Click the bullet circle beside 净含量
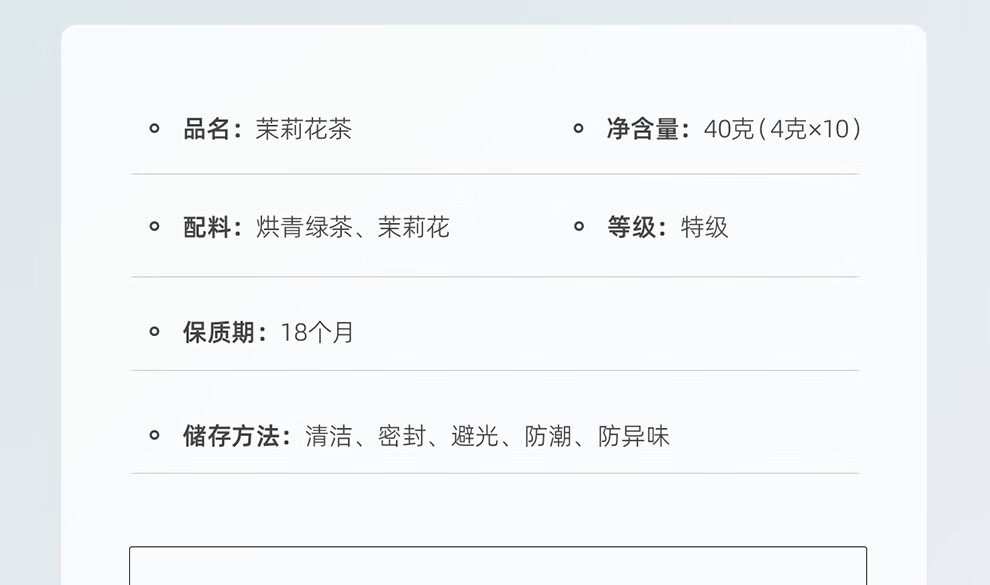990x585 pixels. coord(578,128)
